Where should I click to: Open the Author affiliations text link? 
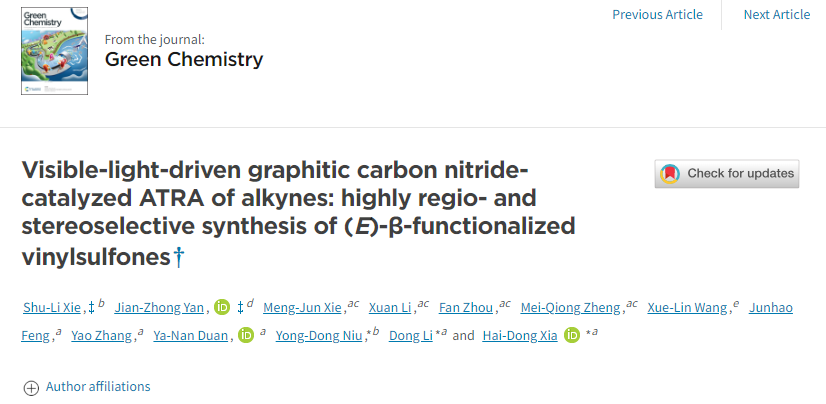(x=98, y=387)
